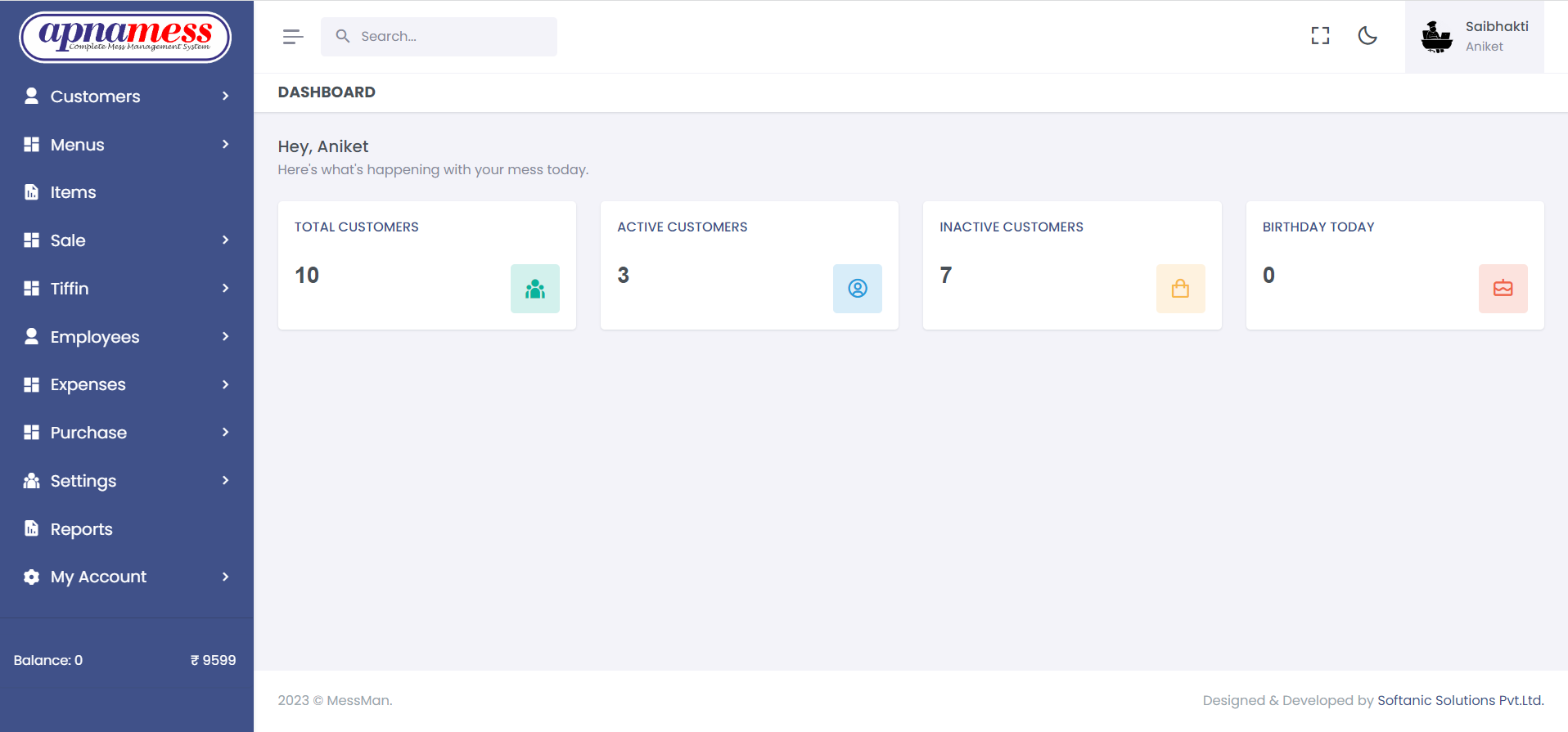The image size is (1568, 732).
Task: Expand the Customers submenu chevron
Action: (225, 96)
